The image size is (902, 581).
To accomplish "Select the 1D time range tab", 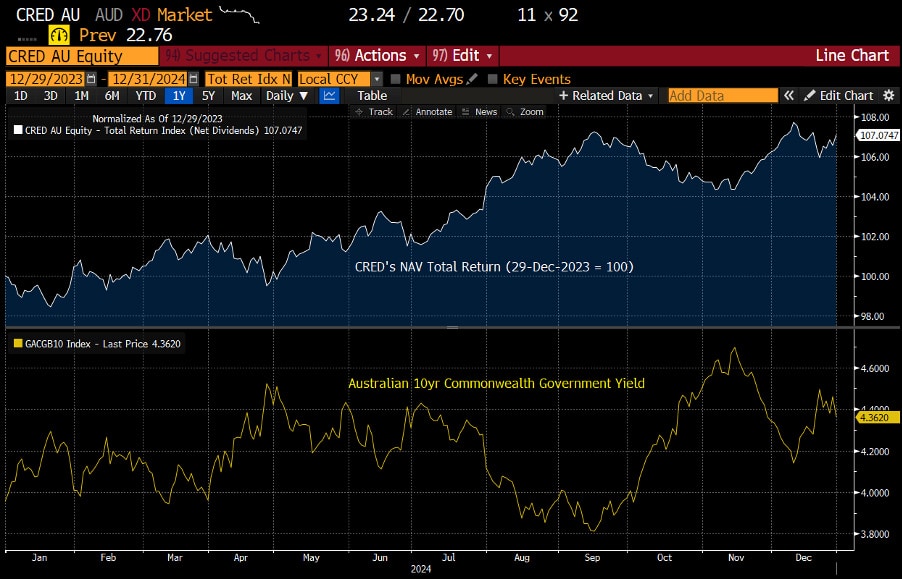I will click(21, 95).
